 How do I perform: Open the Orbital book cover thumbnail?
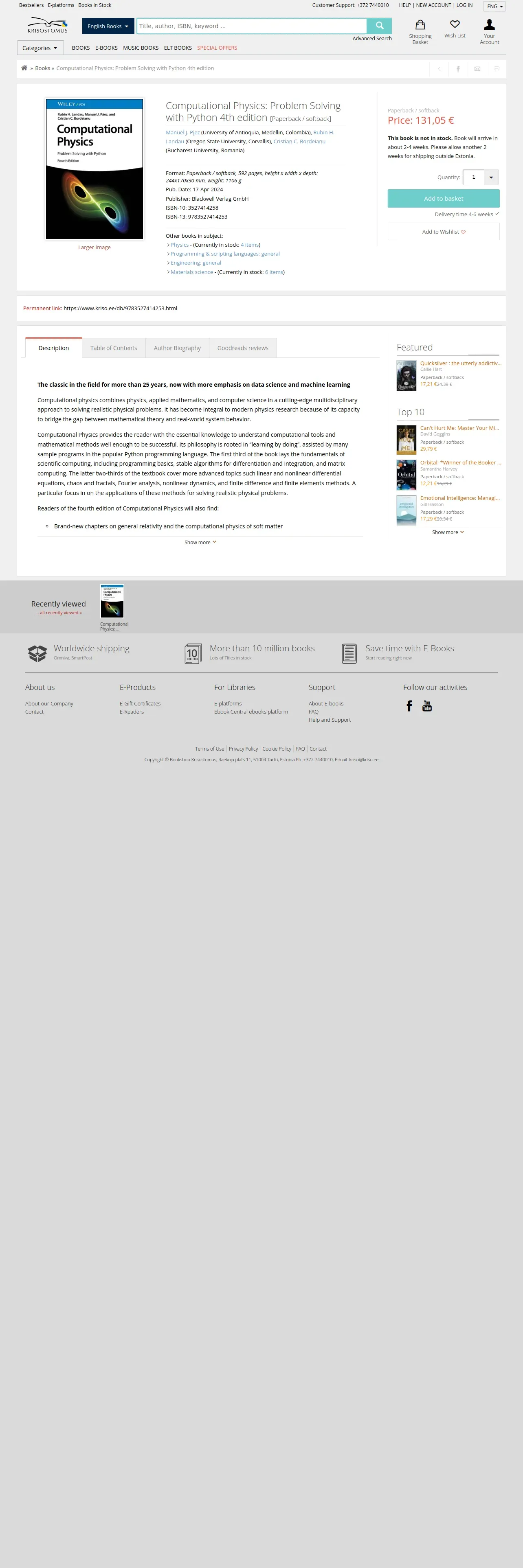point(406,475)
